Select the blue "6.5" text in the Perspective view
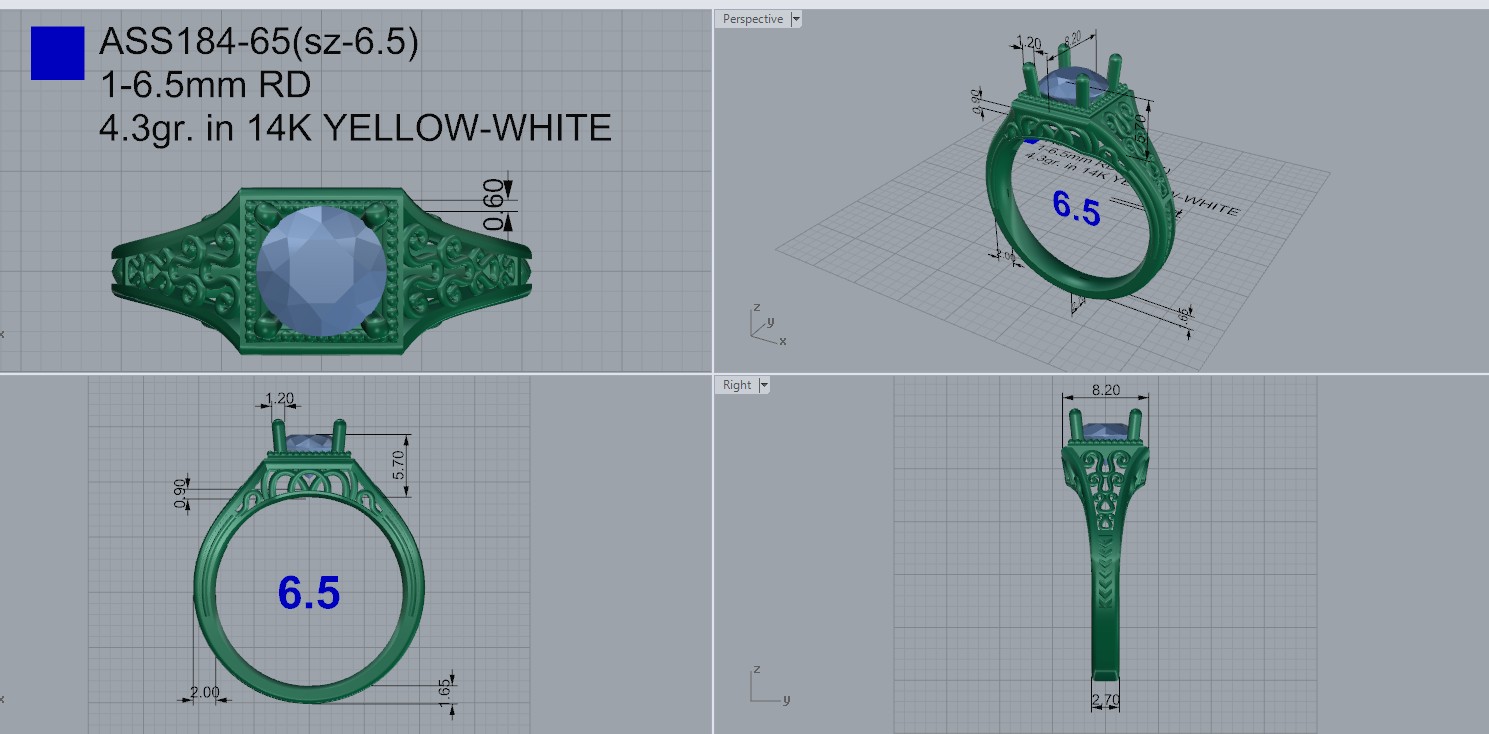This screenshot has width=1489, height=734. (1076, 208)
